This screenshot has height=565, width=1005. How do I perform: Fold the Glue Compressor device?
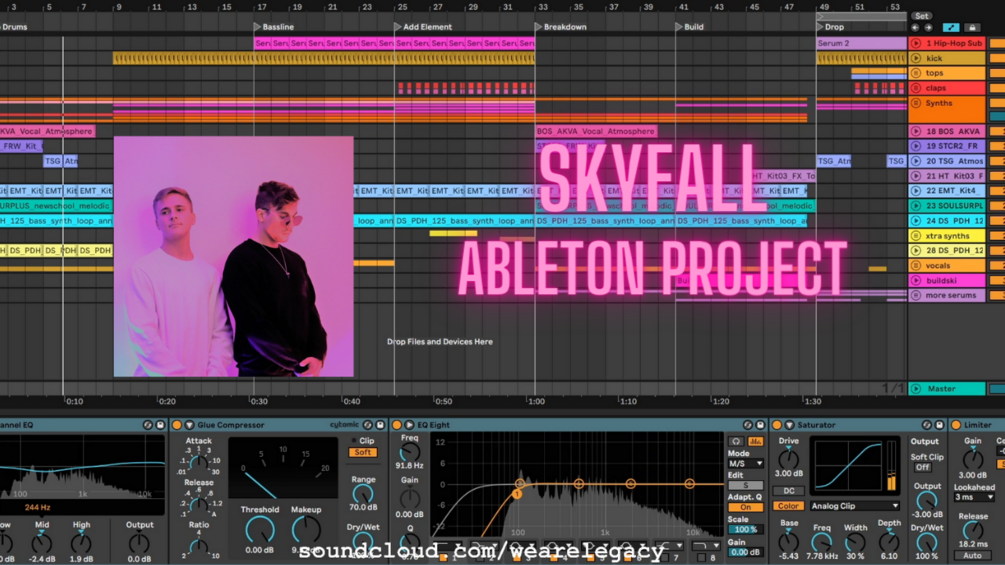(x=189, y=425)
